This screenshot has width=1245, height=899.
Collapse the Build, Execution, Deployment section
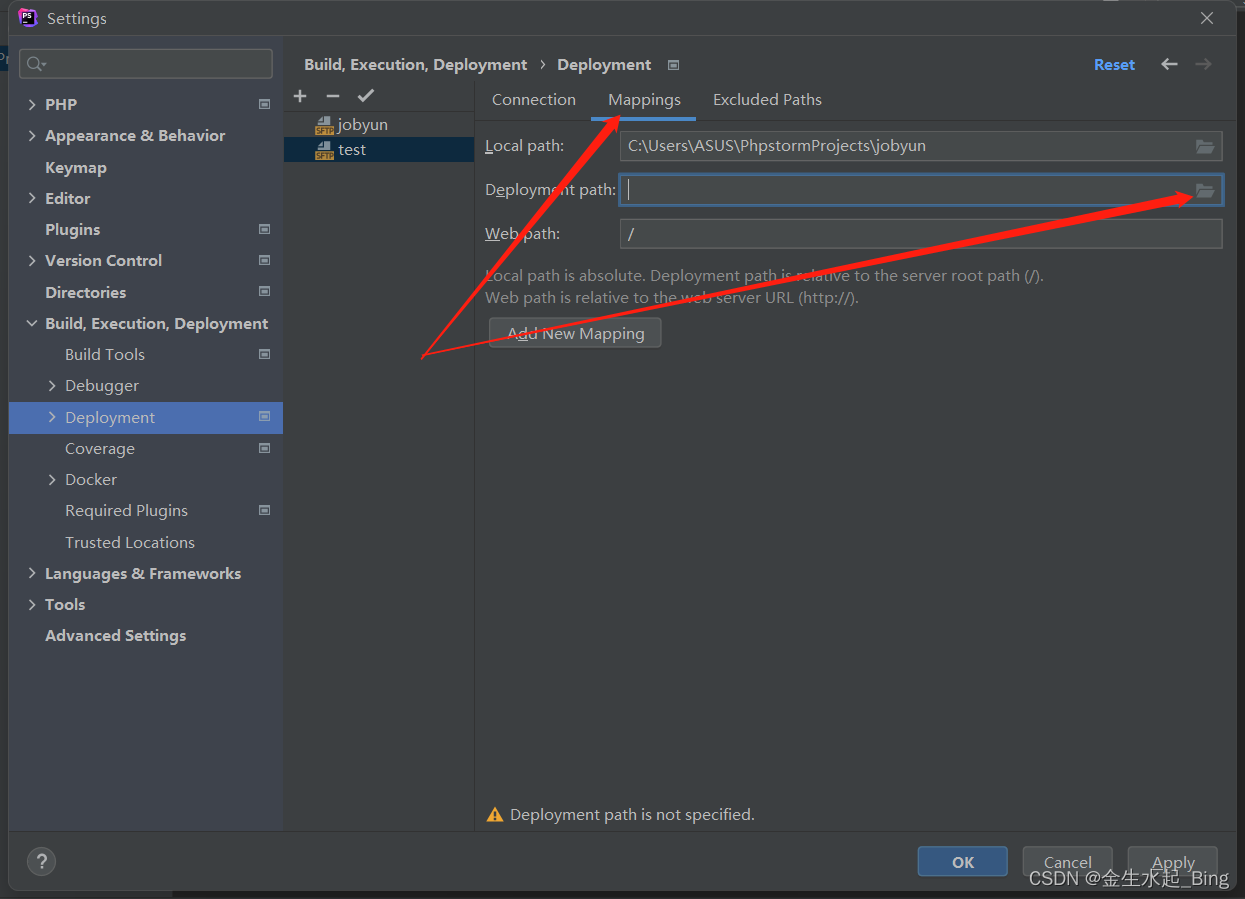click(x=31, y=323)
